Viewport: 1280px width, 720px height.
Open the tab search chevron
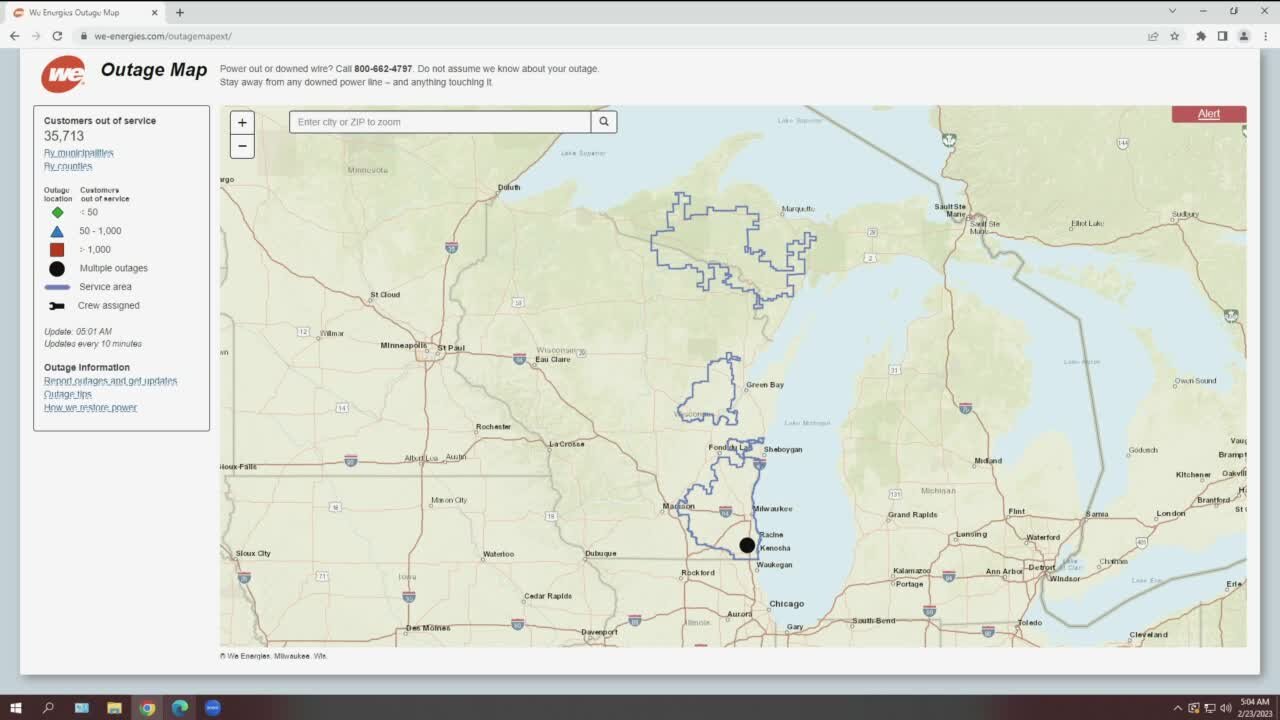[x=1172, y=11]
